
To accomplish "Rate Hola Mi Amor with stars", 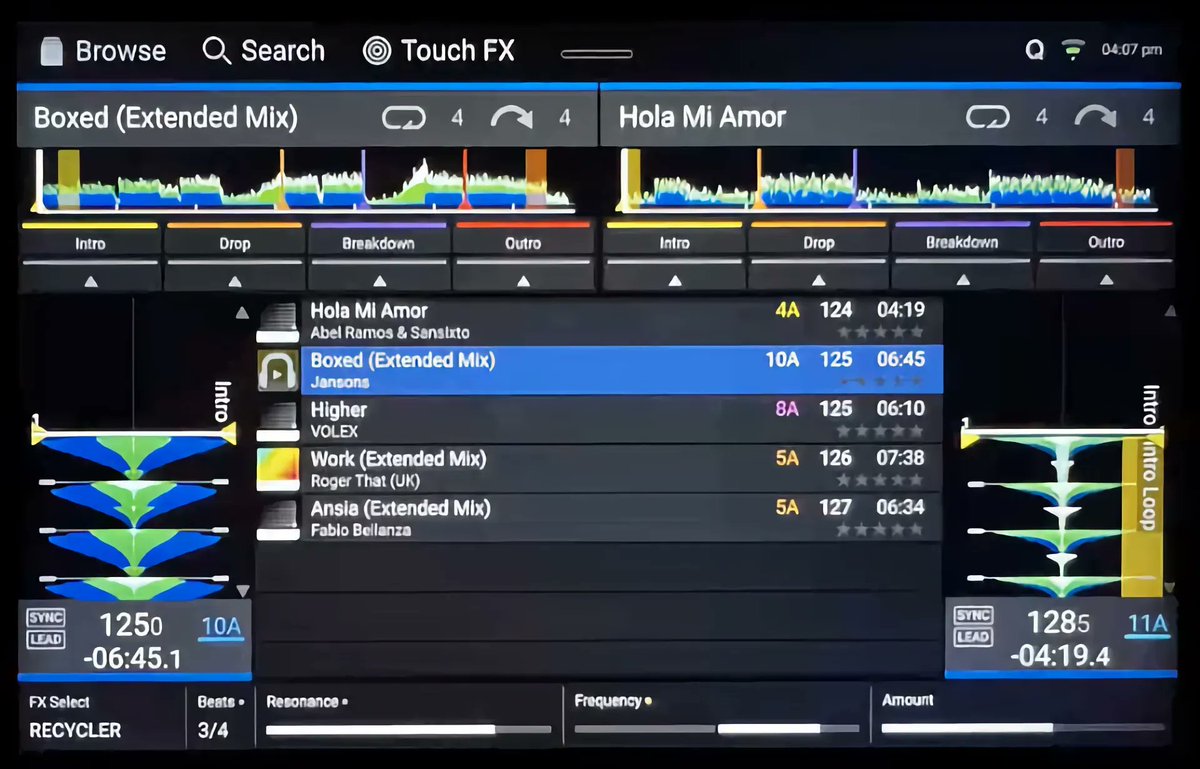I will click(880, 332).
